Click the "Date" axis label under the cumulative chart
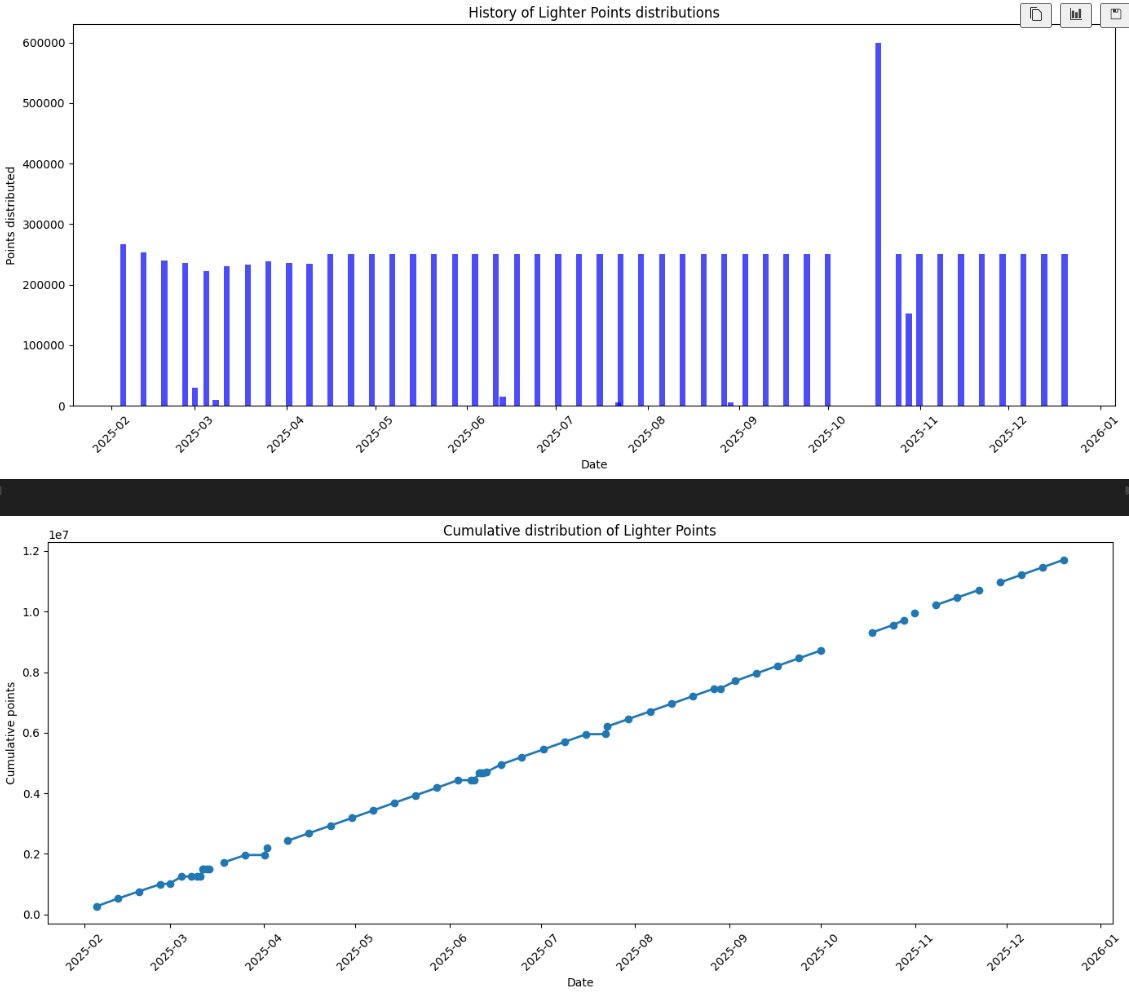1129x996 pixels. tap(580, 982)
